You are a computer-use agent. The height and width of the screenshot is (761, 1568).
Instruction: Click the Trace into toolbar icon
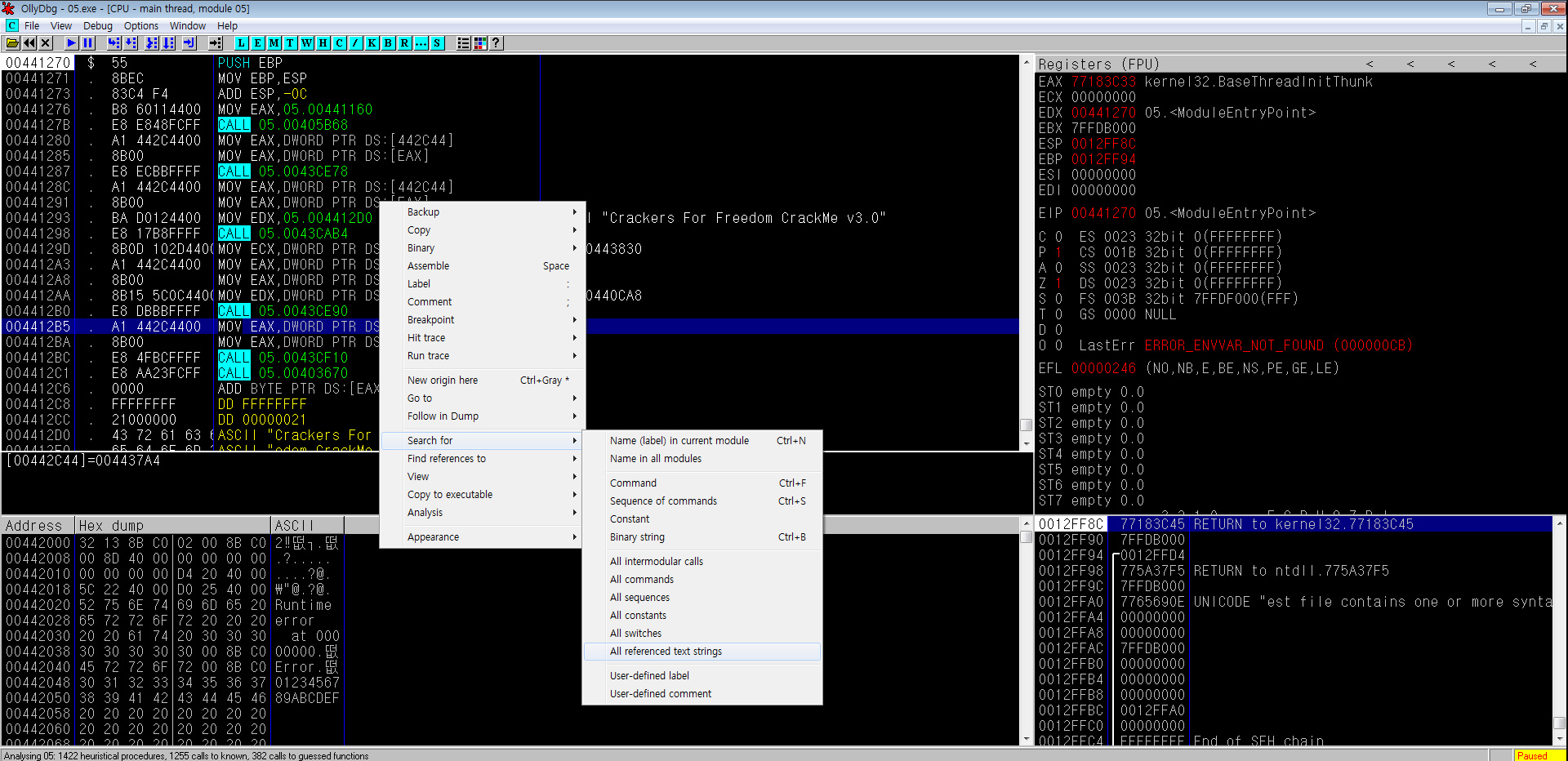tap(152, 43)
